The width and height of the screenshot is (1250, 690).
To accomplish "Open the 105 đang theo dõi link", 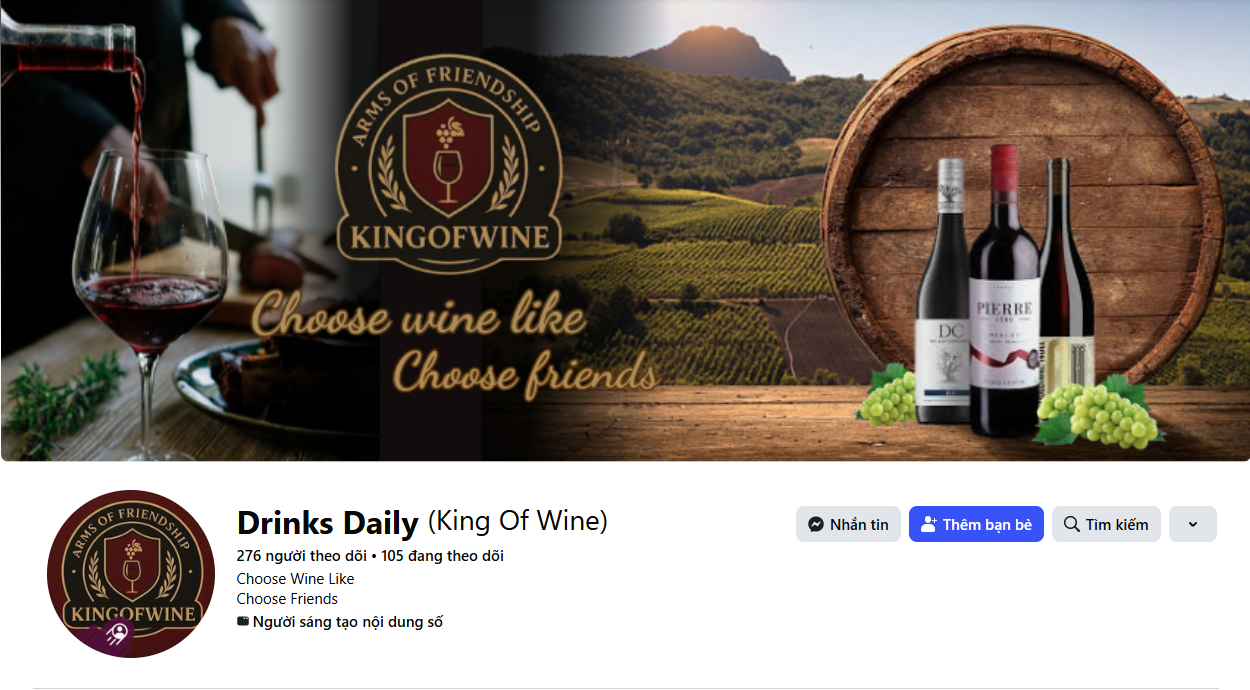I will coord(442,555).
